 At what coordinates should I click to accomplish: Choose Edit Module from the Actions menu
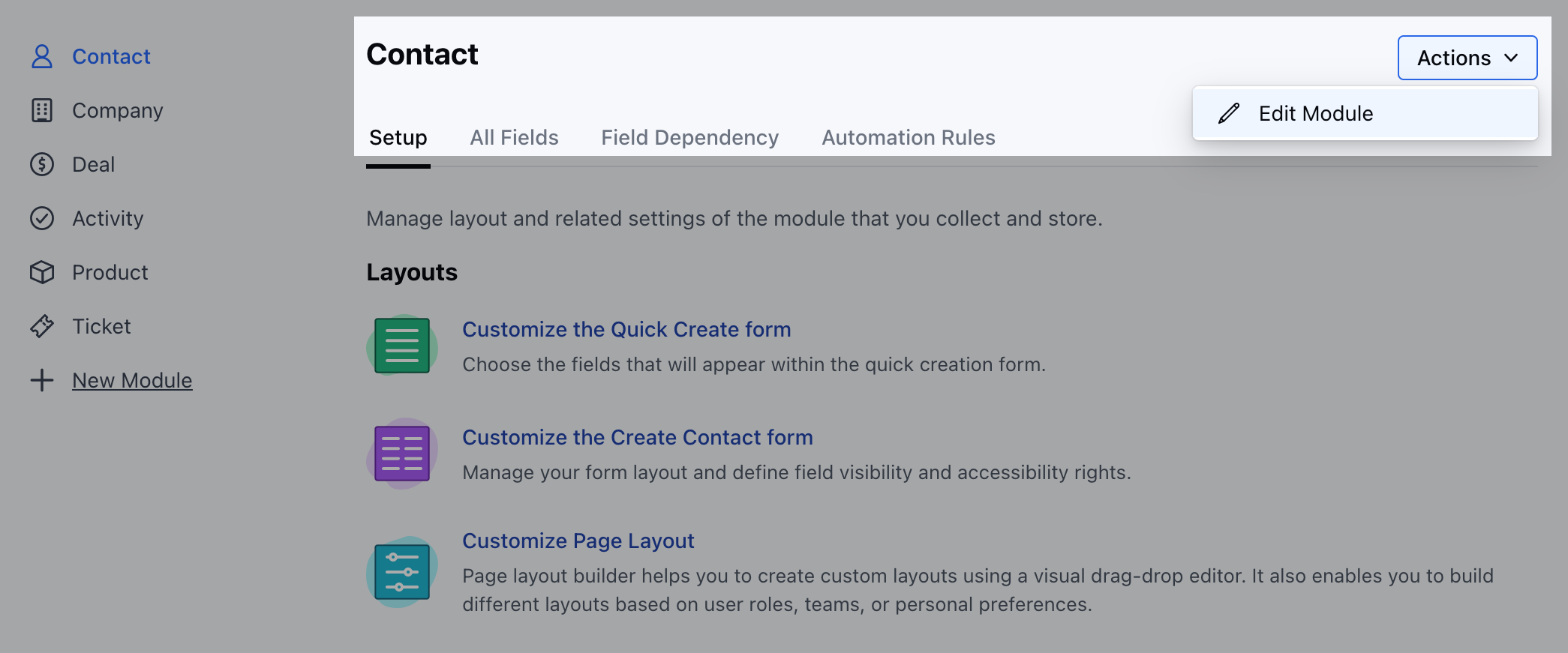1365,113
